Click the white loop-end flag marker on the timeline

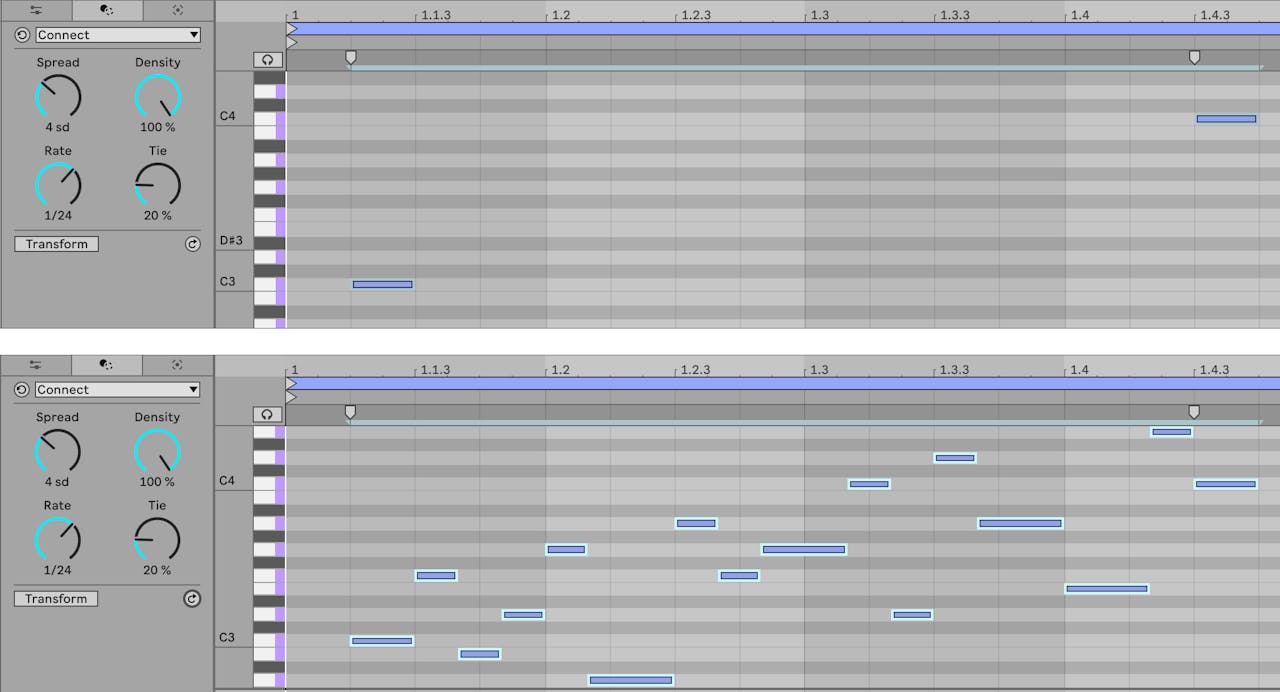[1194, 57]
